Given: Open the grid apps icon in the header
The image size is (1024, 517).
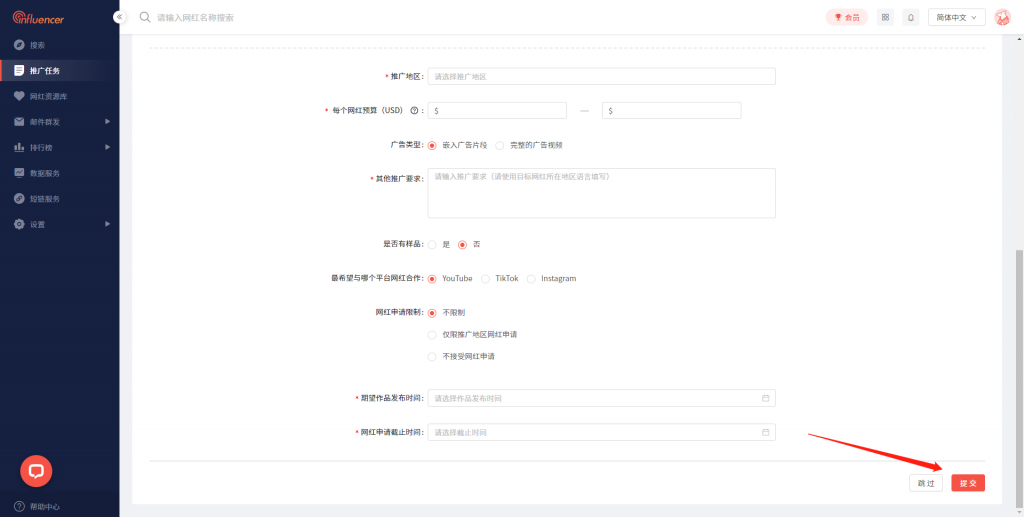Looking at the screenshot, I should pyautogui.click(x=885, y=17).
